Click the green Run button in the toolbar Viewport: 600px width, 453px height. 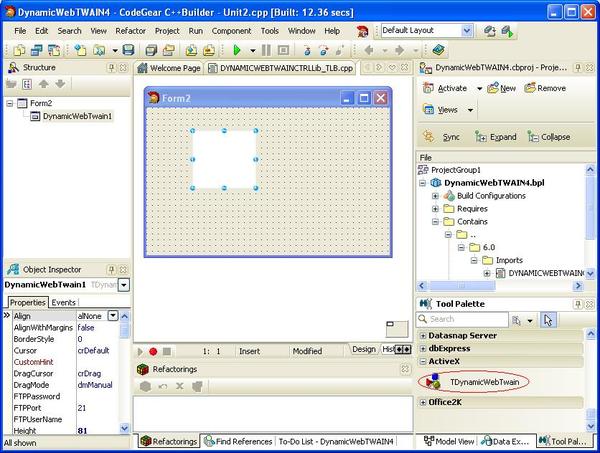pyautogui.click(x=238, y=50)
